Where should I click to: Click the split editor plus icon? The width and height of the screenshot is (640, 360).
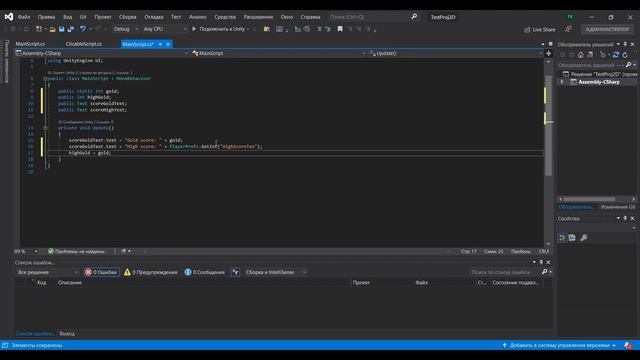tap(549, 53)
